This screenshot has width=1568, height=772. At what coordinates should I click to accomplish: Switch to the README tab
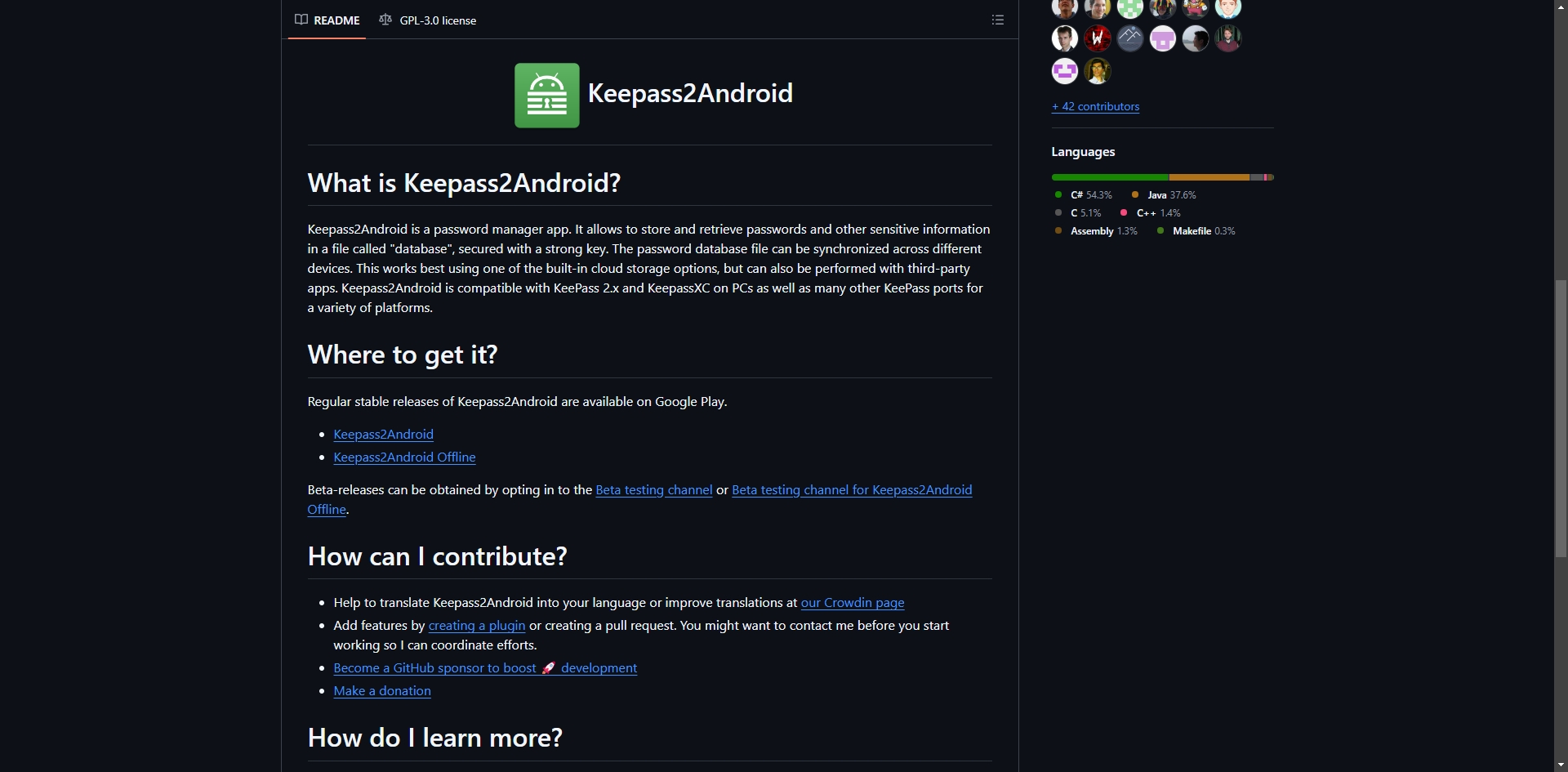[327, 20]
